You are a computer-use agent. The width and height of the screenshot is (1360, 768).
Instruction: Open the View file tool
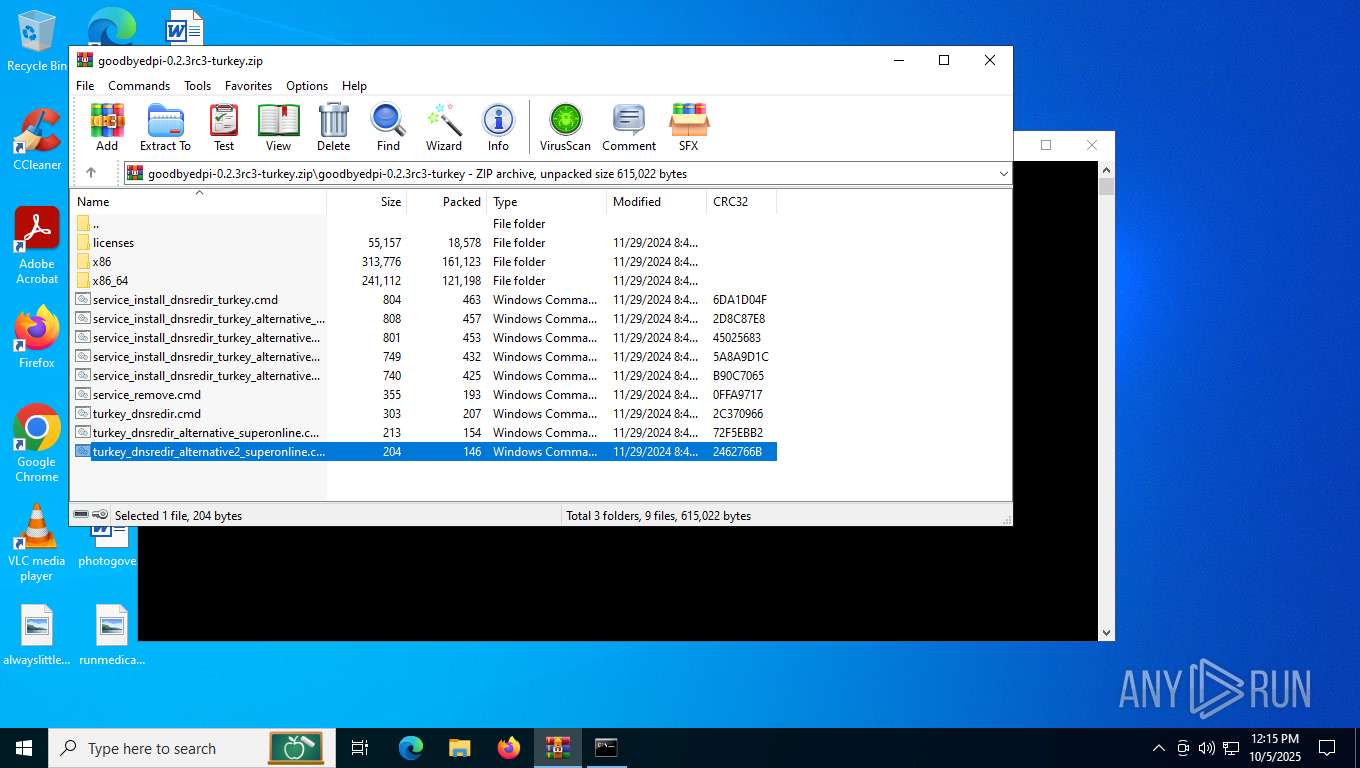[x=278, y=127]
